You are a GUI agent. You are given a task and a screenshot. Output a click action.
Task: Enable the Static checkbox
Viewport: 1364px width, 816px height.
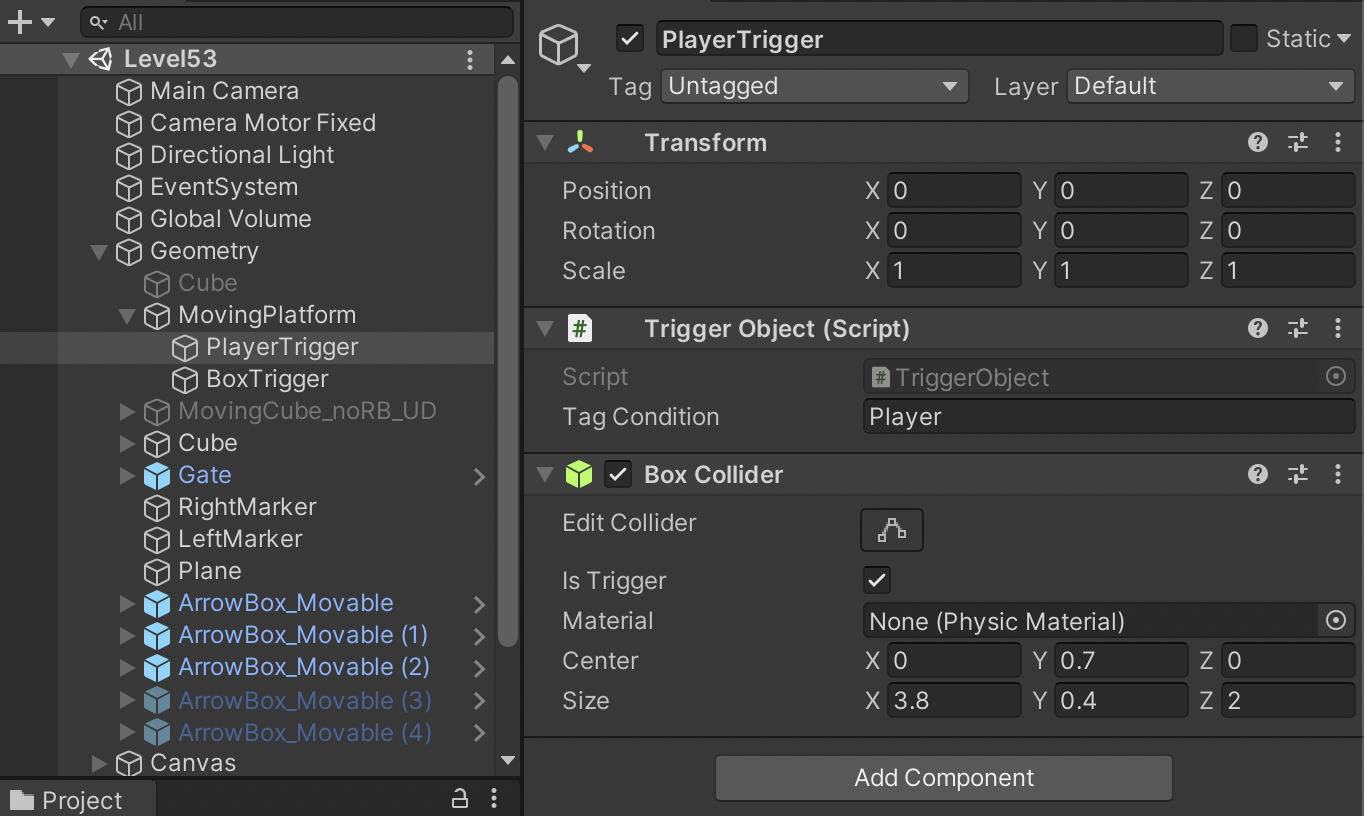(x=1242, y=37)
